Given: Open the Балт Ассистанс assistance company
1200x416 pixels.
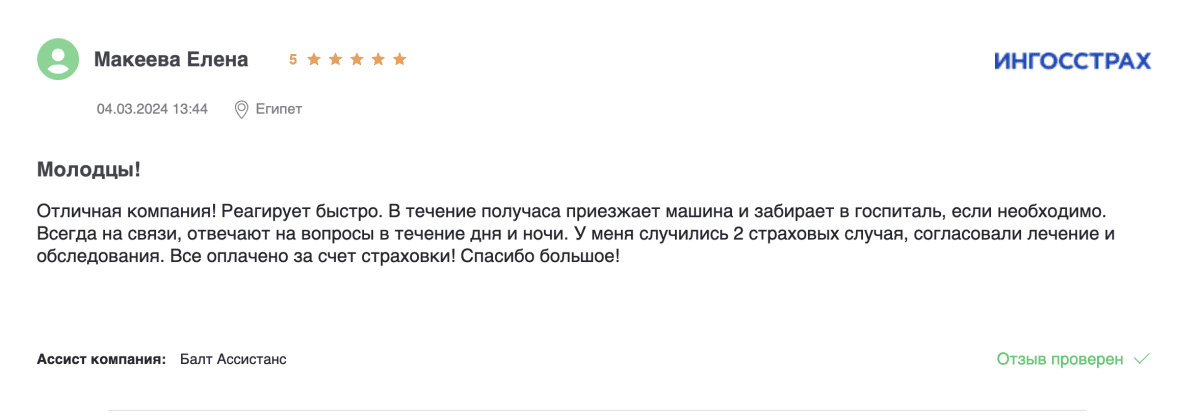Looking at the screenshot, I should pyautogui.click(x=233, y=359).
